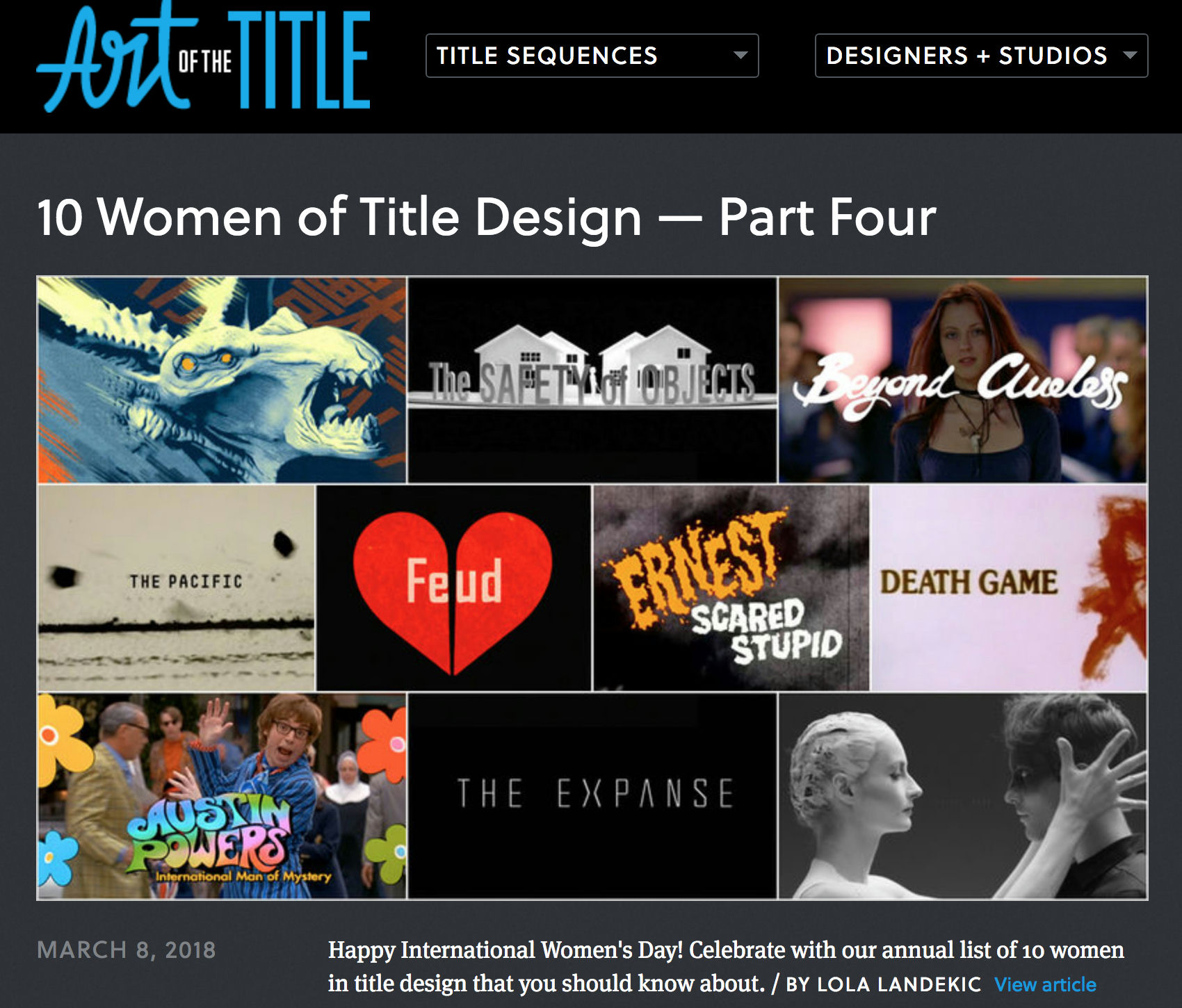Click the Title Sequences dropdown arrow
The image size is (1182, 1008).
click(741, 56)
